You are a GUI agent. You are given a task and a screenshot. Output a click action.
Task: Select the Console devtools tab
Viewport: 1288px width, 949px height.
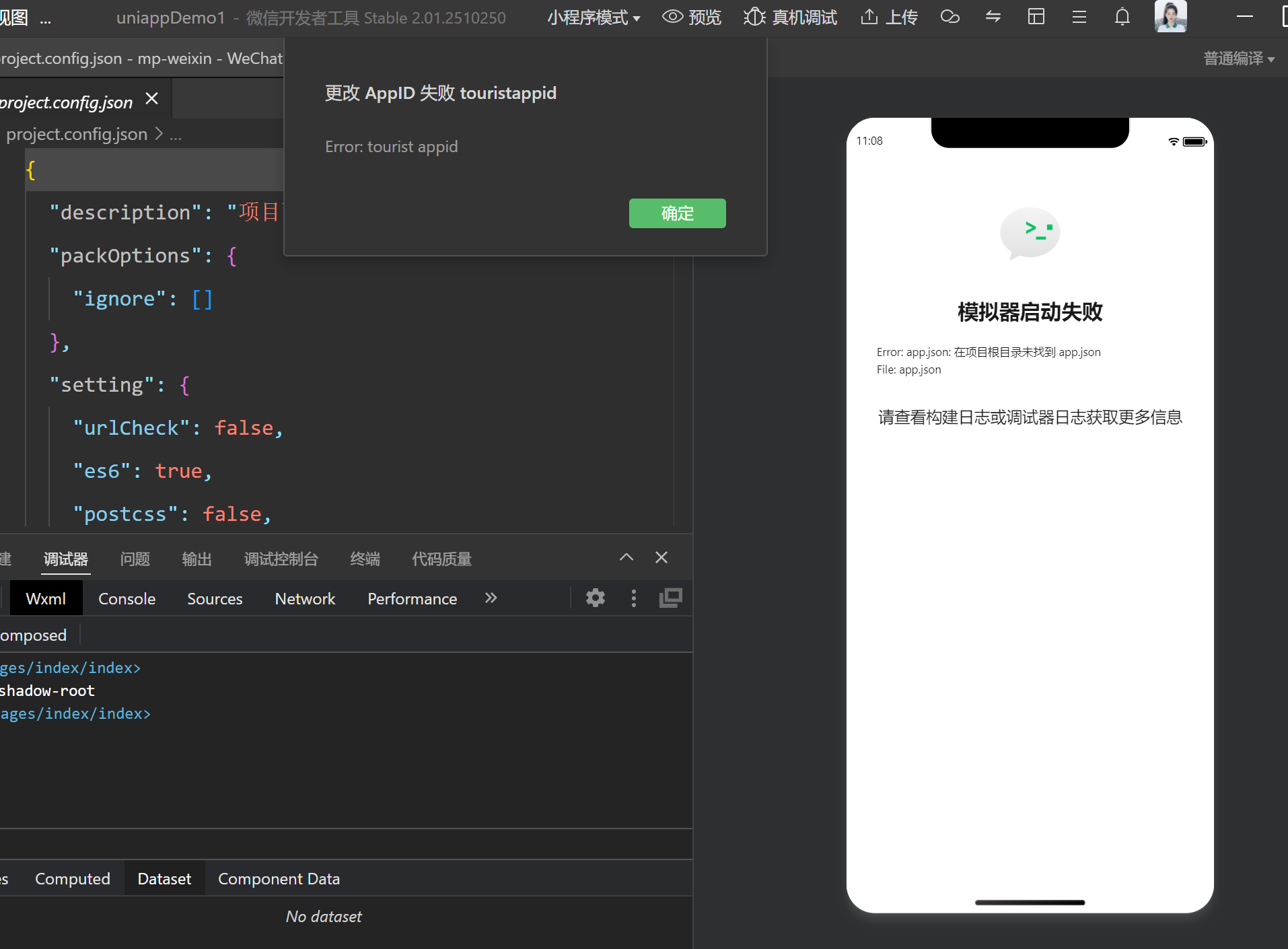coord(127,599)
